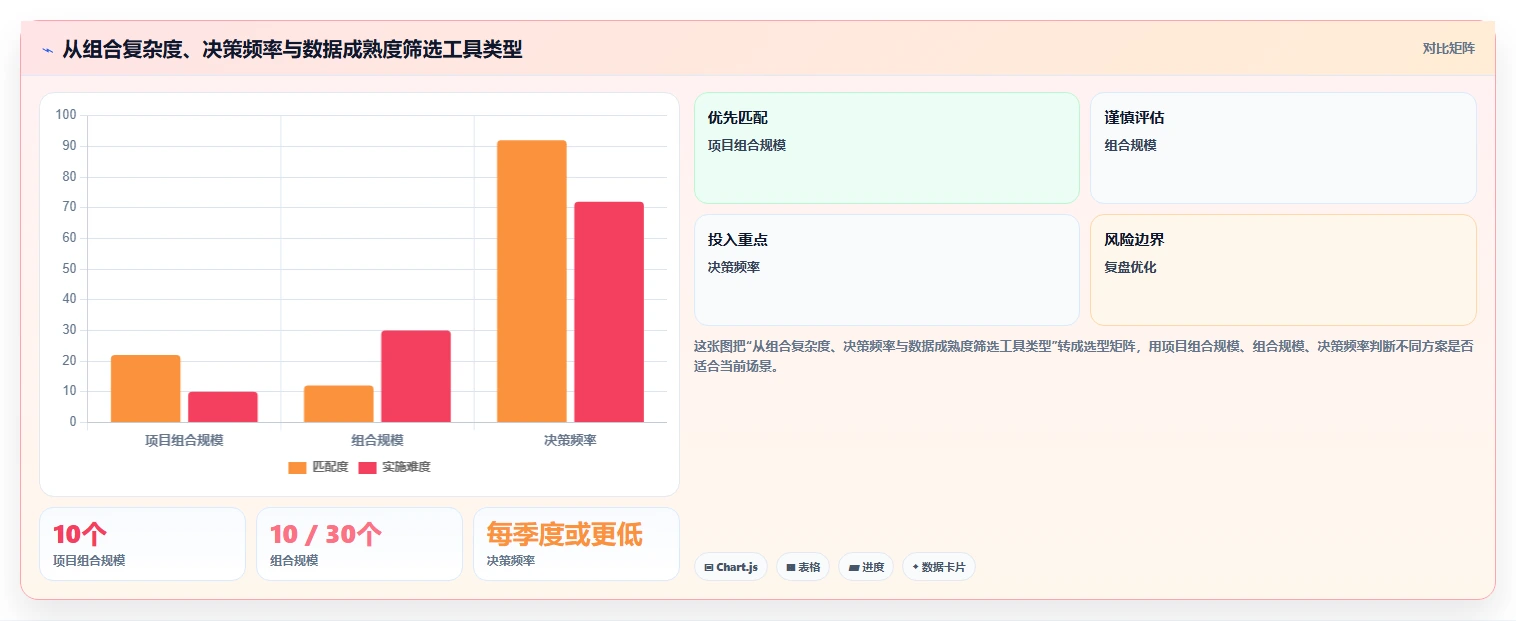
Task: Click the 对比矩阵 label in the header
Action: point(1448,48)
